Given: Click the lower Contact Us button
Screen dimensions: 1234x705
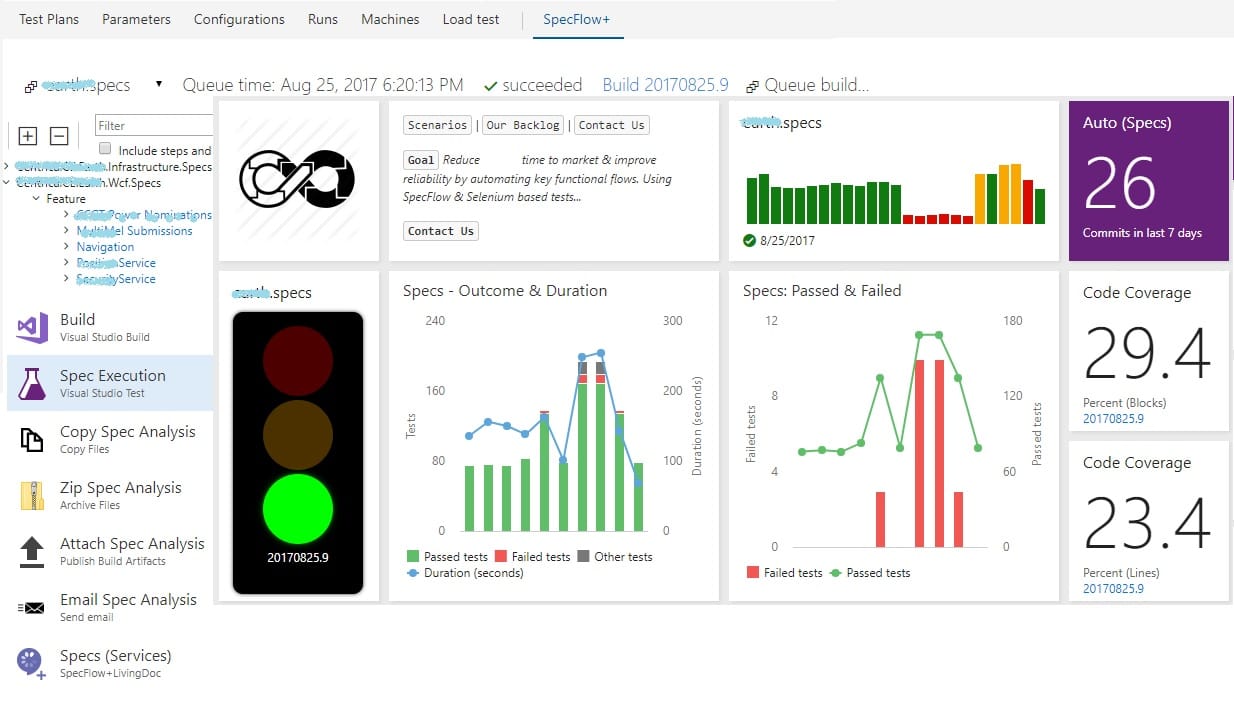Looking at the screenshot, I should pyautogui.click(x=441, y=231).
